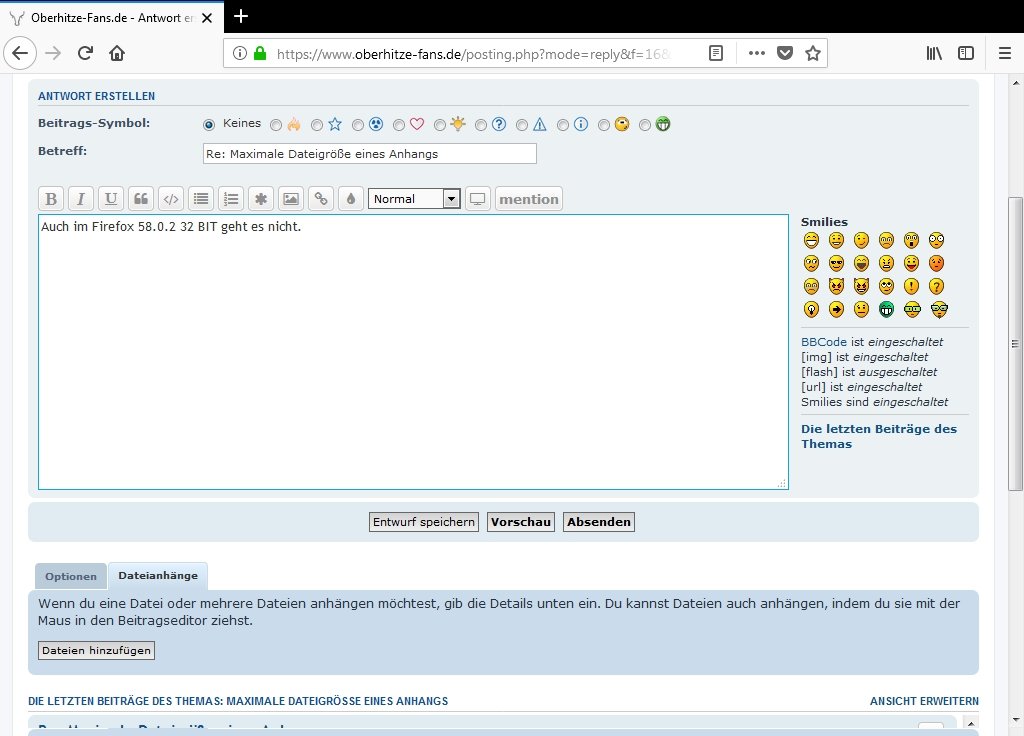Select the warning triangle post icon option
The width and height of the screenshot is (1024, 736).
tap(522, 125)
